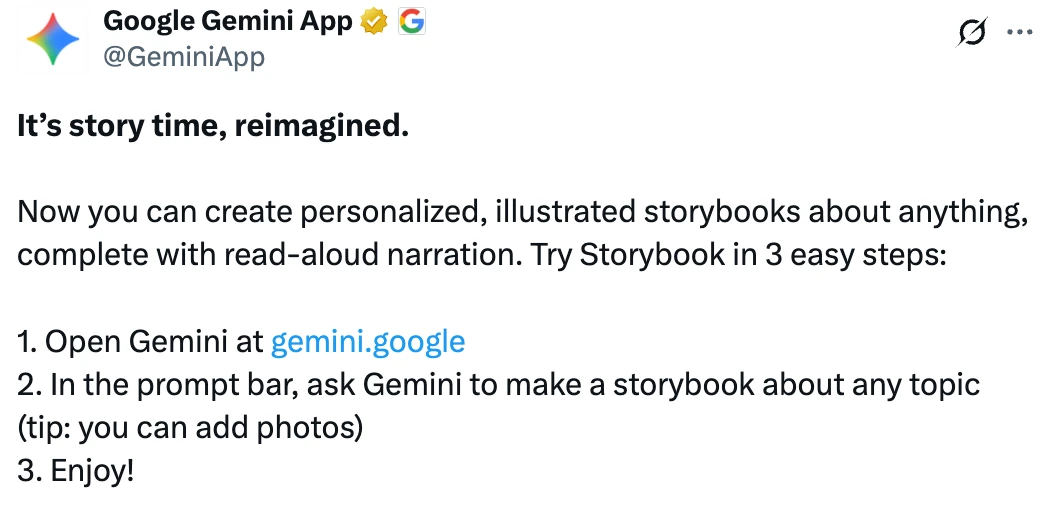Click the '(tip: you can add photos)' line
This screenshot has width=1048, height=508.
[x=189, y=427]
